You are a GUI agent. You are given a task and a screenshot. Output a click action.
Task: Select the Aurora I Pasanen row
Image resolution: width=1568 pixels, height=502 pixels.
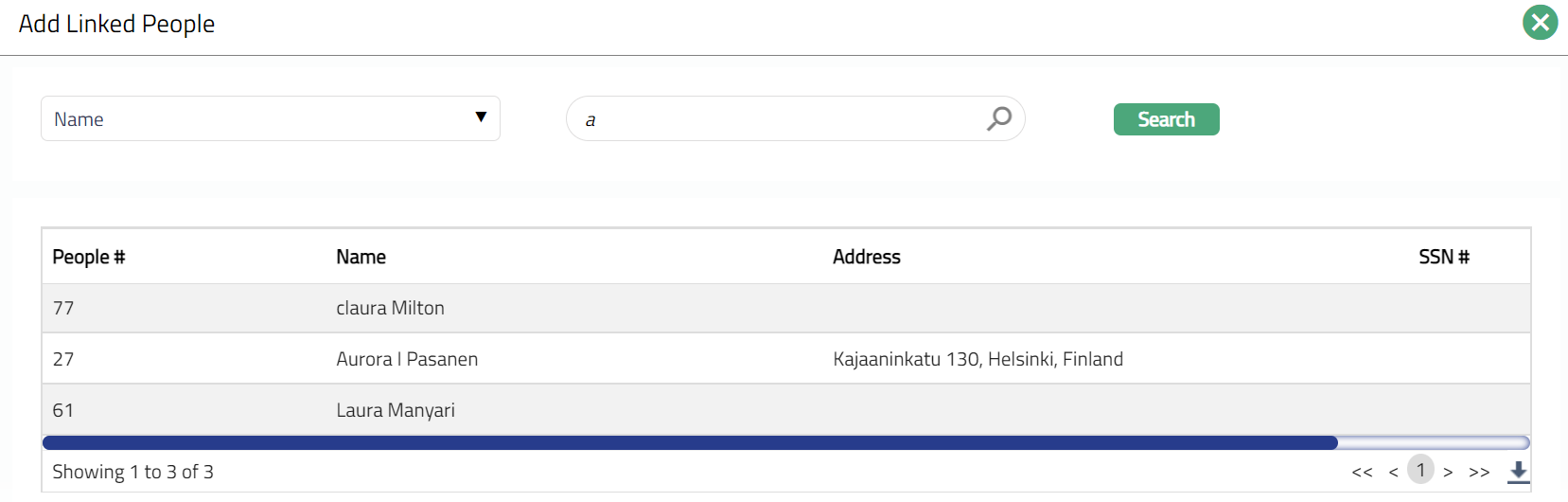(407, 359)
